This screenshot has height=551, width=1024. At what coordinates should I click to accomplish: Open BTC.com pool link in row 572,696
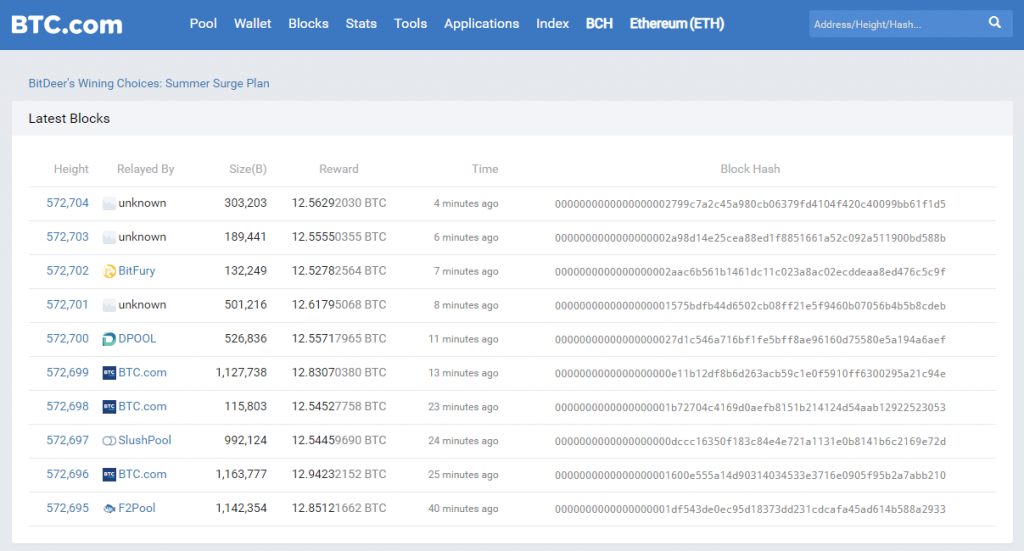pos(142,475)
